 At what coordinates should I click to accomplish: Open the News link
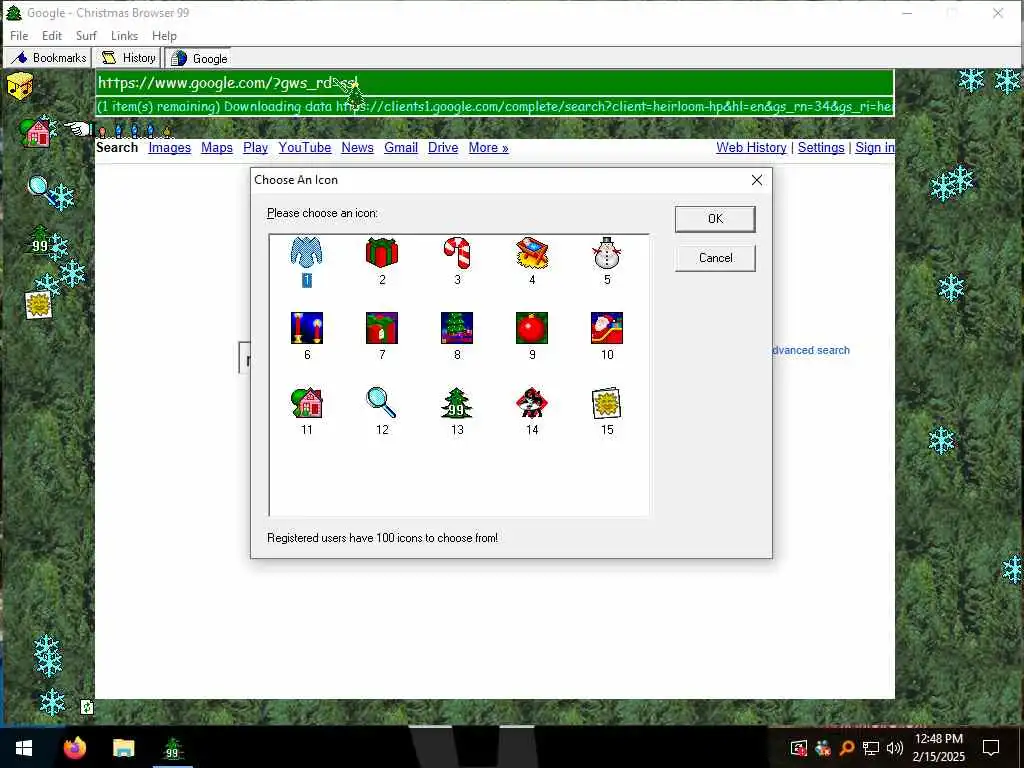[357, 148]
